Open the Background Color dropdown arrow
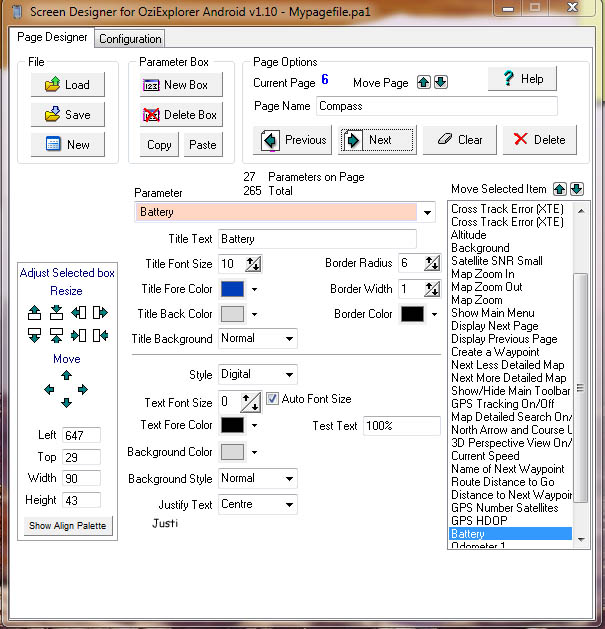This screenshot has width=605, height=629. coord(254,452)
